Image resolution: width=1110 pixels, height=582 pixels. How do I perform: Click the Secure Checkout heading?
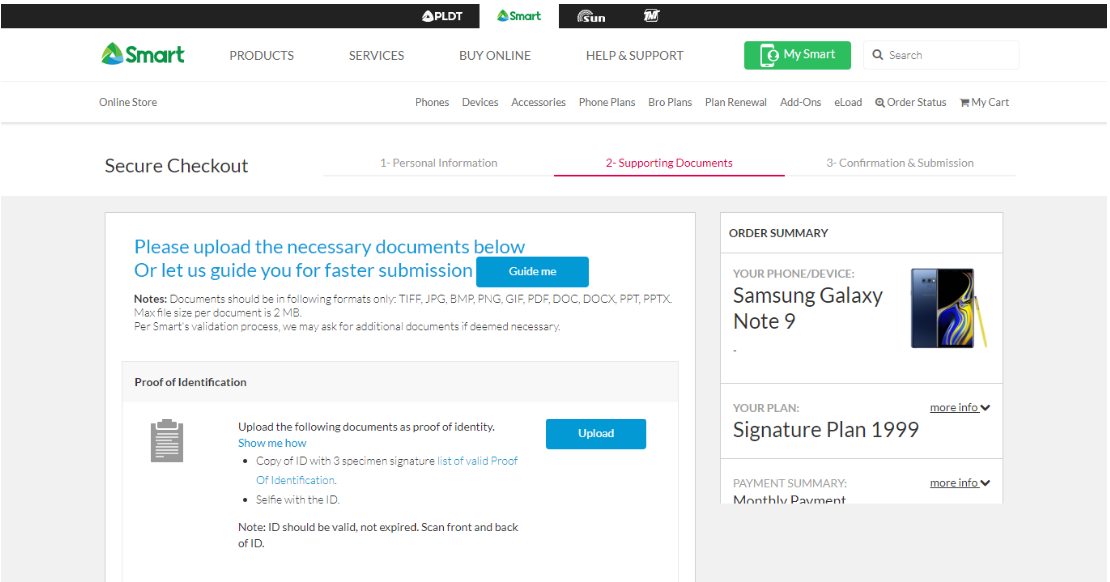[176, 166]
